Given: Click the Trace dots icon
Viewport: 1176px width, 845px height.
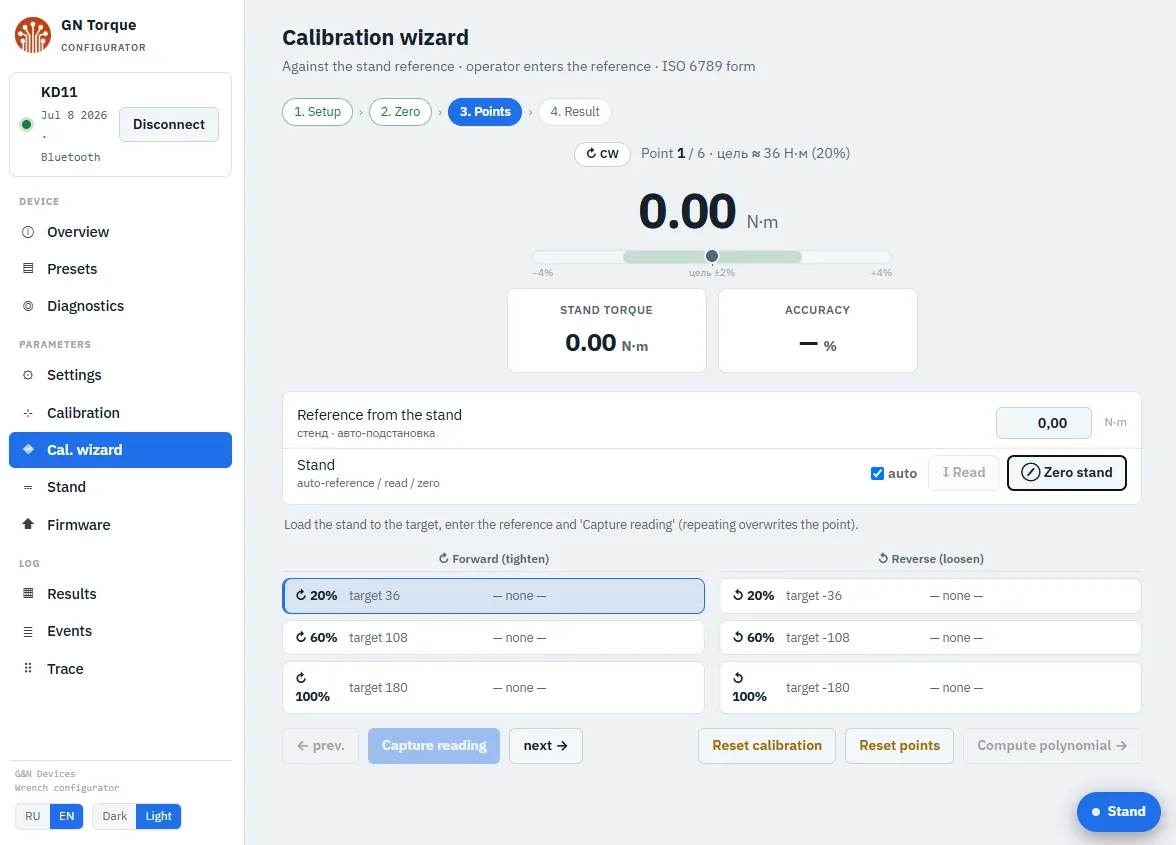Looking at the screenshot, I should tap(28, 668).
